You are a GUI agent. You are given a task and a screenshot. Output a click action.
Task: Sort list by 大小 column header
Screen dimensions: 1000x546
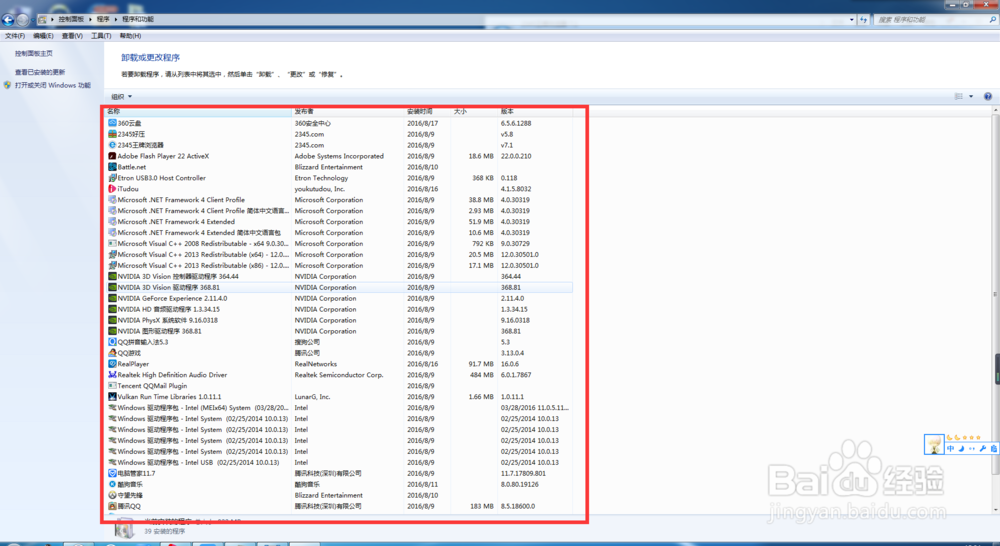click(474, 112)
